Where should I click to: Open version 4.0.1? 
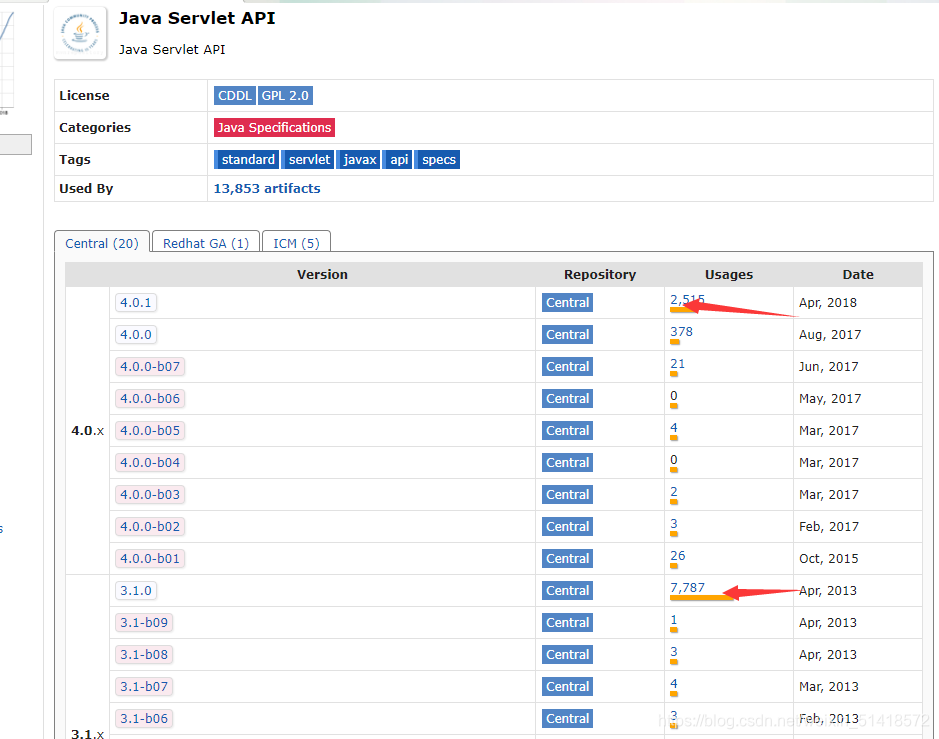pyautogui.click(x=136, y=303)
